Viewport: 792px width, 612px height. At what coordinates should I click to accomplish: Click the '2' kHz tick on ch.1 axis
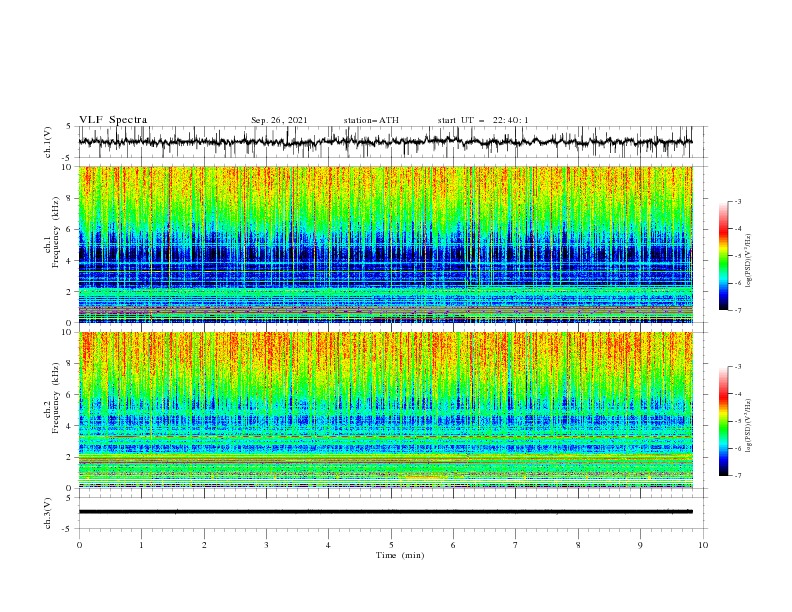[x=71, y=292]
